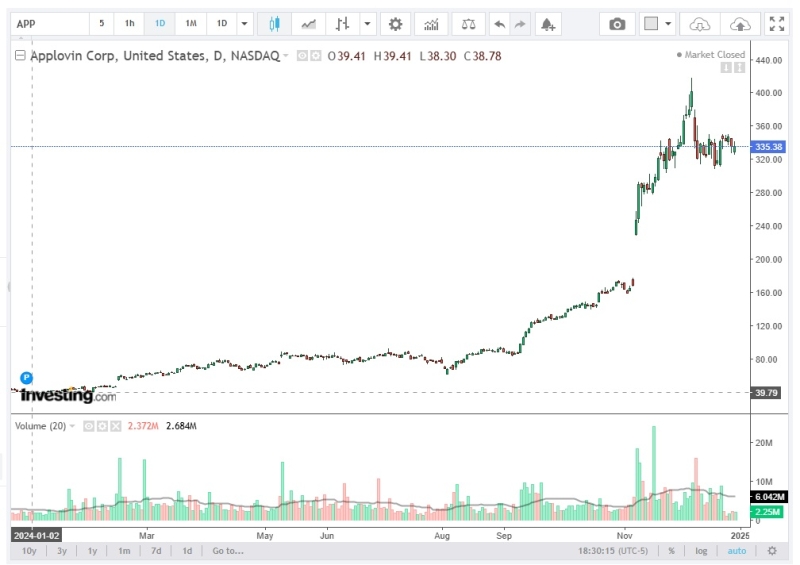Screen dimensions: 800x565
Task: Click the 400.00 price scale label
Action: point(768,93)
